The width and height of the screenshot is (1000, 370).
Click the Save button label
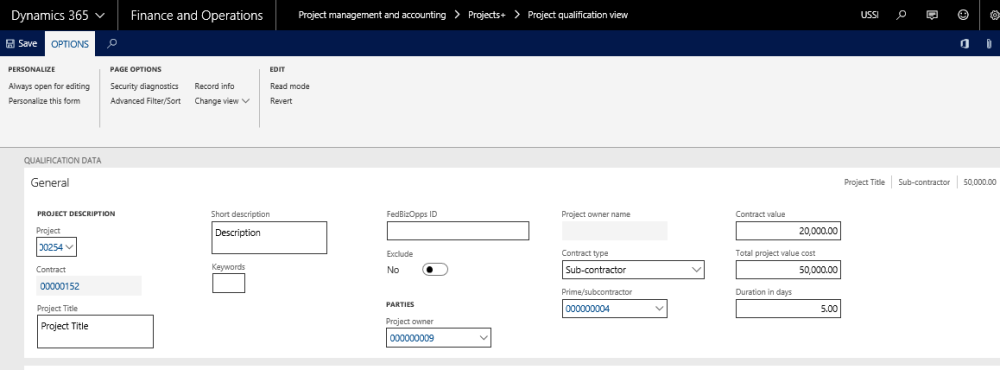click(27, 44)
